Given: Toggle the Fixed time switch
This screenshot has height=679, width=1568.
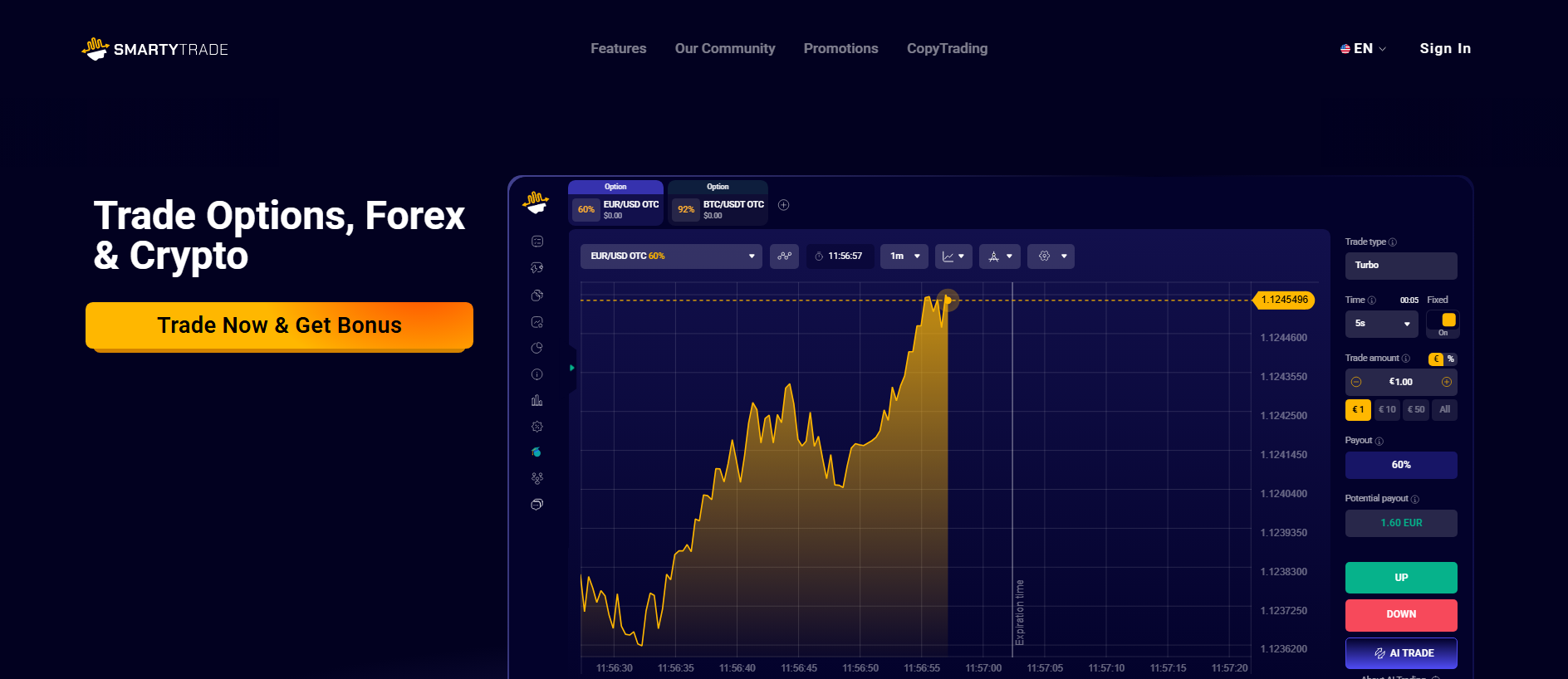Looking at the screenshot, I should (1443, 323).
